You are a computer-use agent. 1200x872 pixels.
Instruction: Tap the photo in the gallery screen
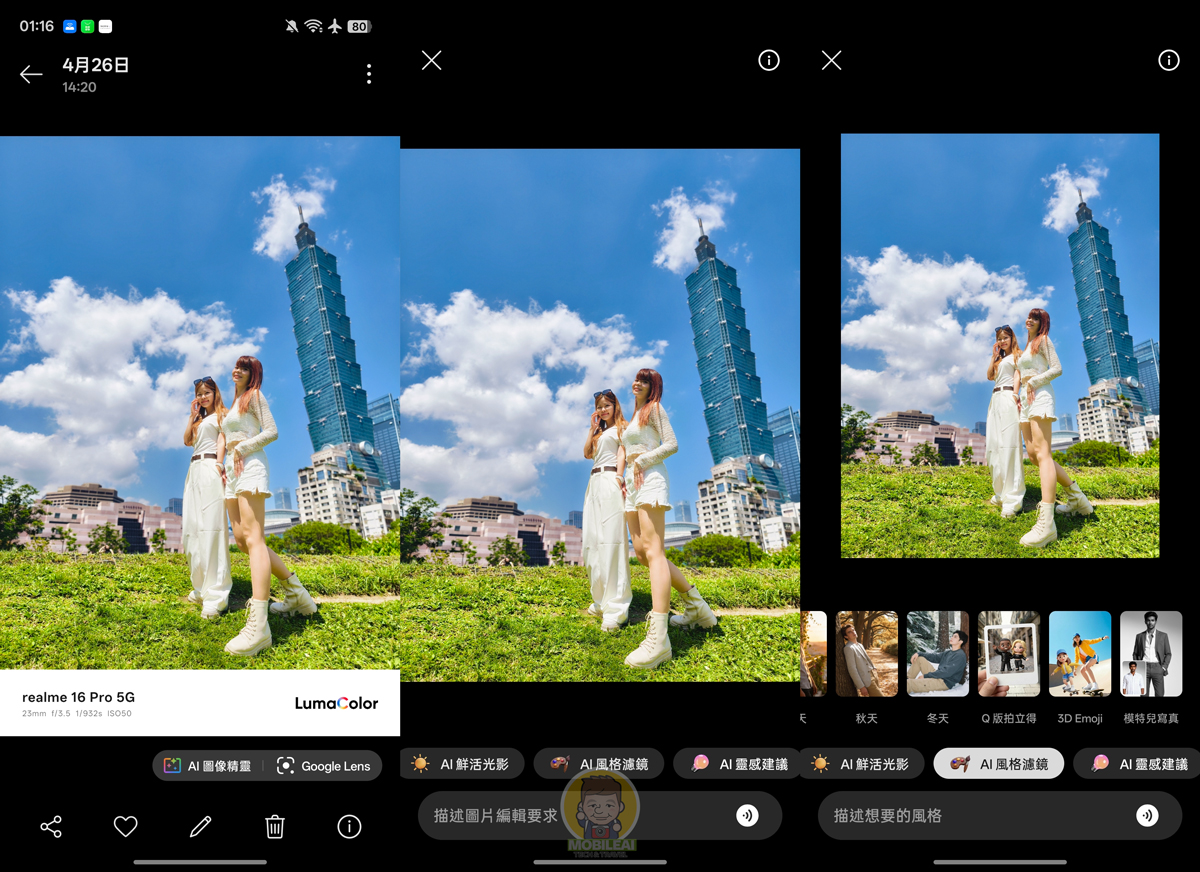click(x=200, y=403)
